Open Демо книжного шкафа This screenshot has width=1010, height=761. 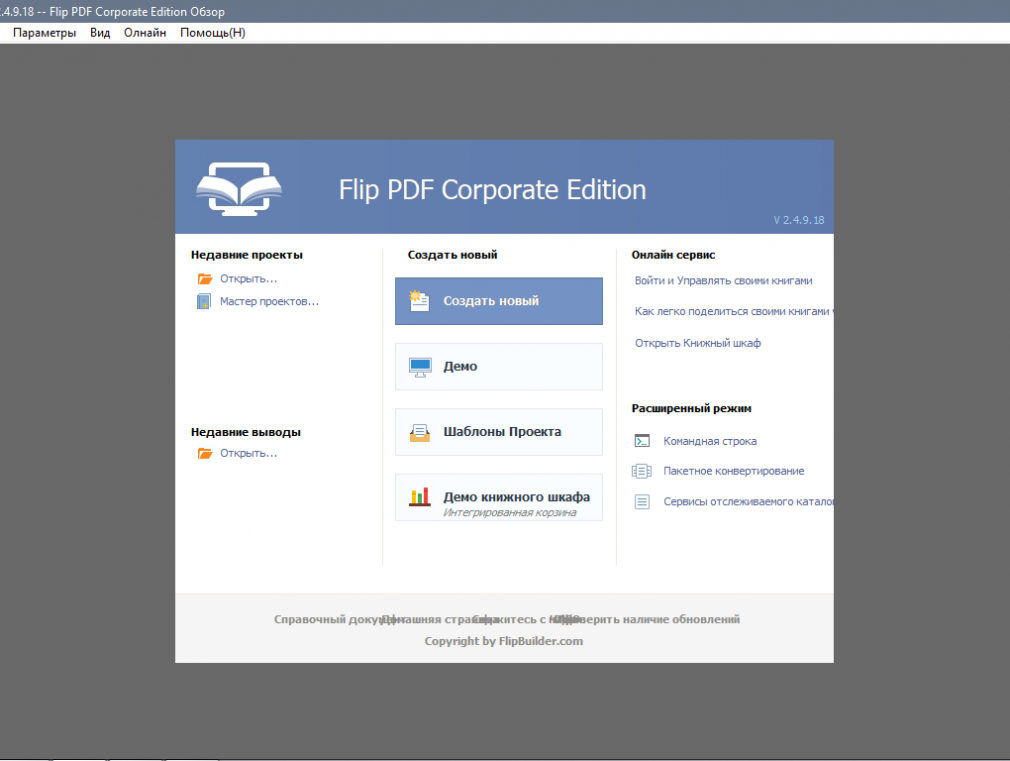click(499, 497)
